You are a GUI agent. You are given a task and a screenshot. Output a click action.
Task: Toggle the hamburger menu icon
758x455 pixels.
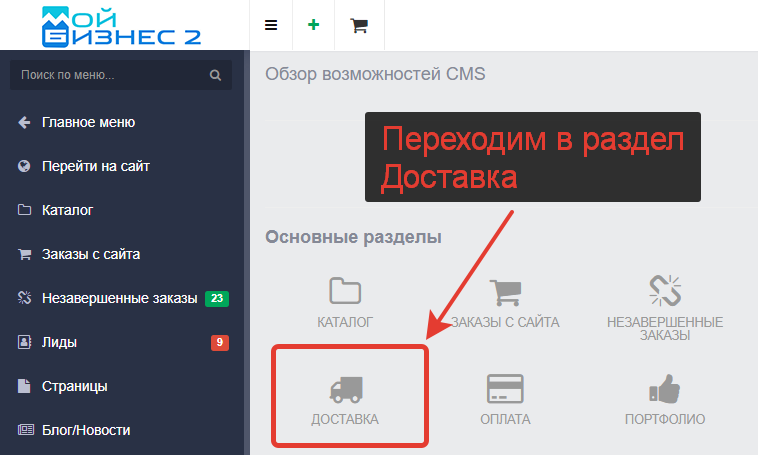(x=271, y=25)
